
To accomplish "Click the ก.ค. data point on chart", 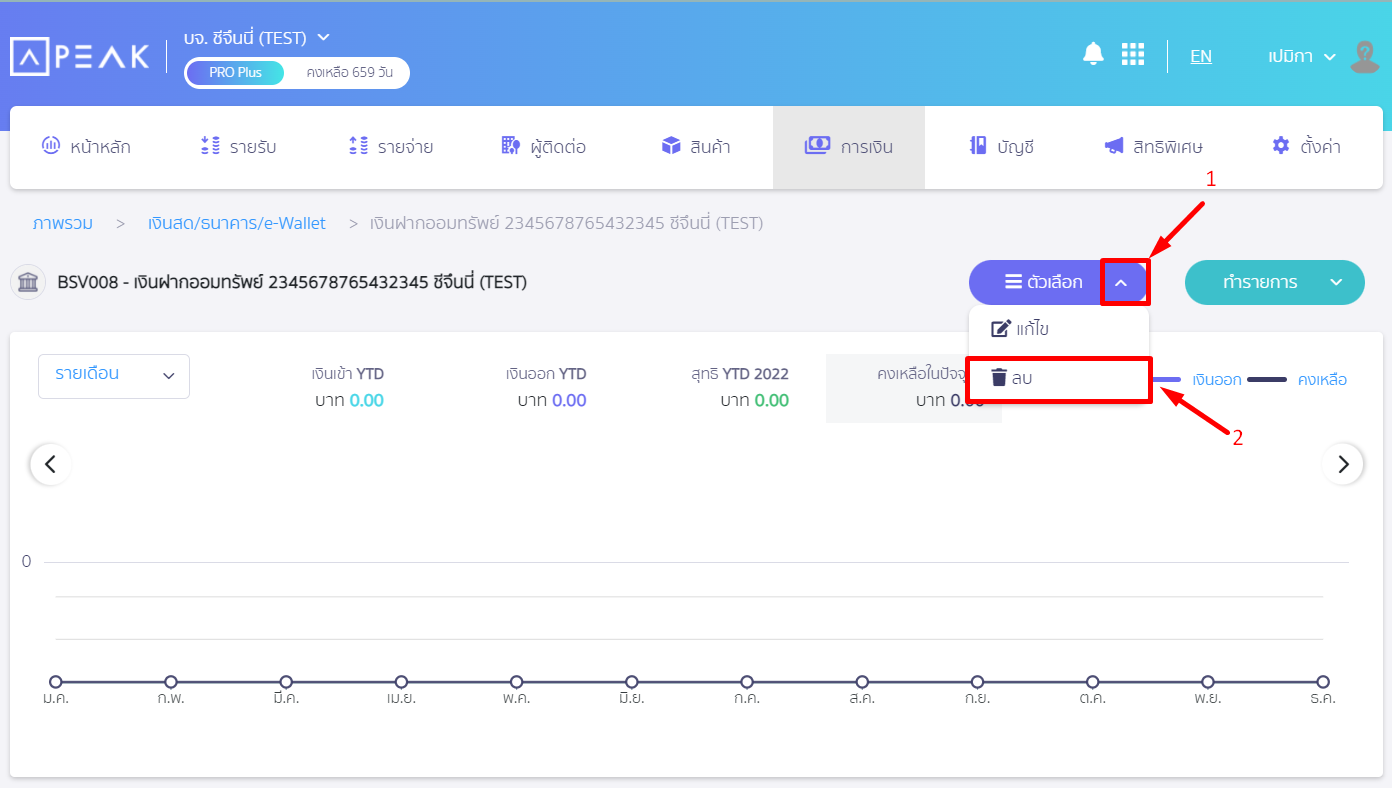I will pyautogui.click(x=747, y=682).
